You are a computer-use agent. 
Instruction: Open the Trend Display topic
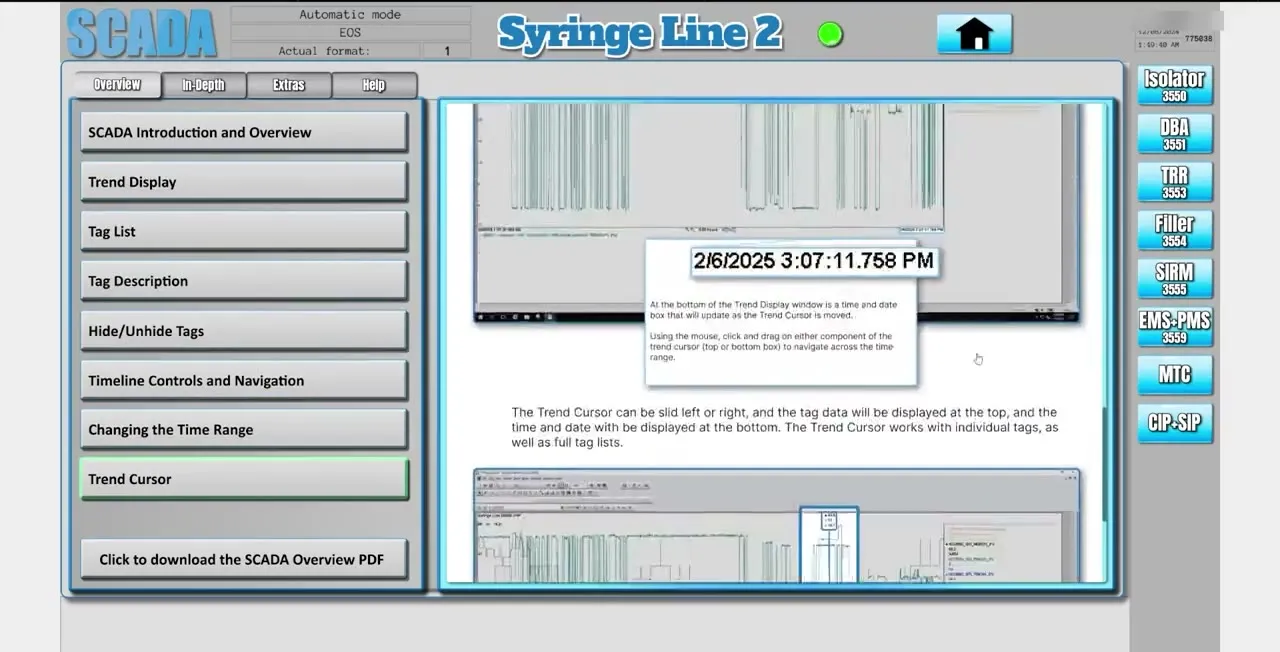pyautogui.click(x=244, y=182)
